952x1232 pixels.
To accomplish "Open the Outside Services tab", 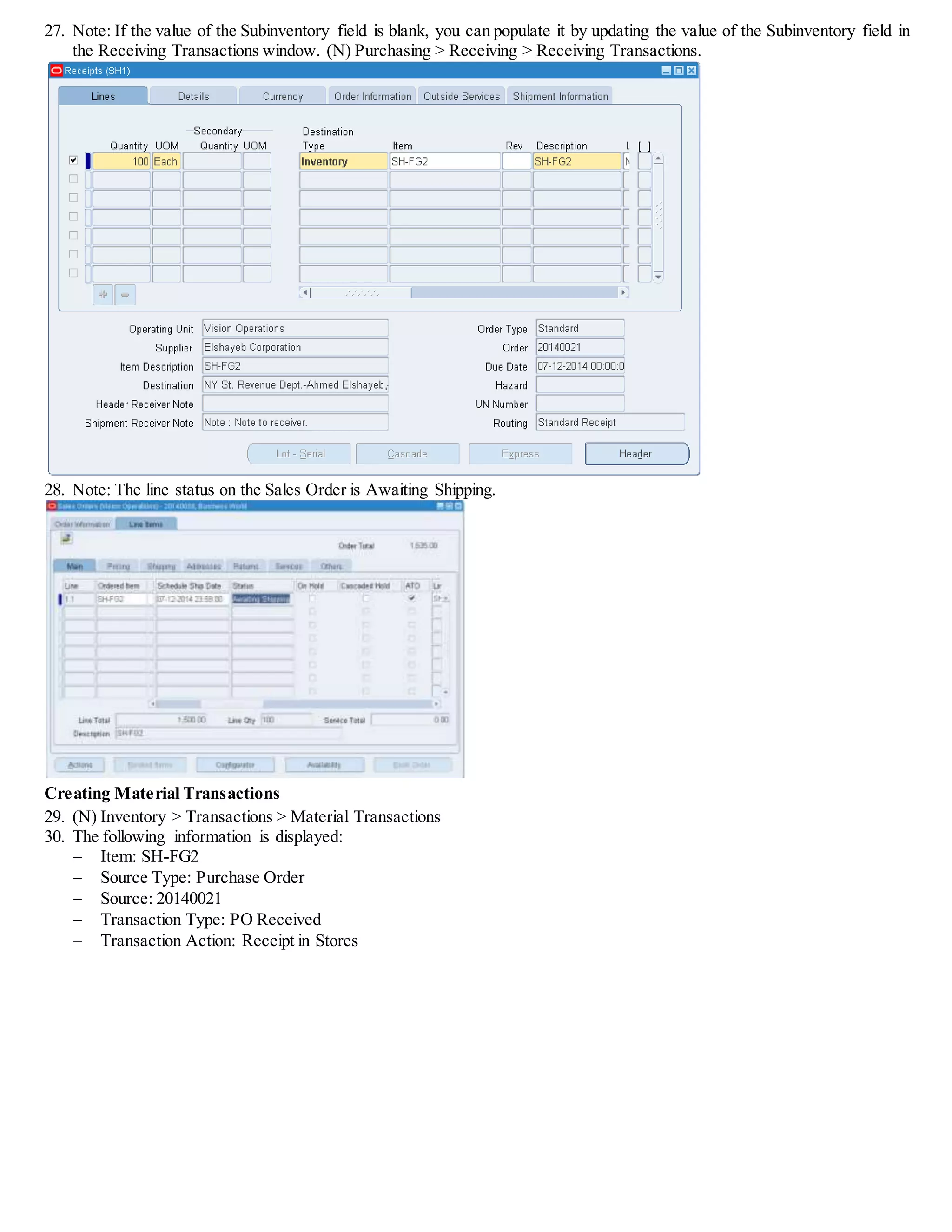I will [461, 96].
